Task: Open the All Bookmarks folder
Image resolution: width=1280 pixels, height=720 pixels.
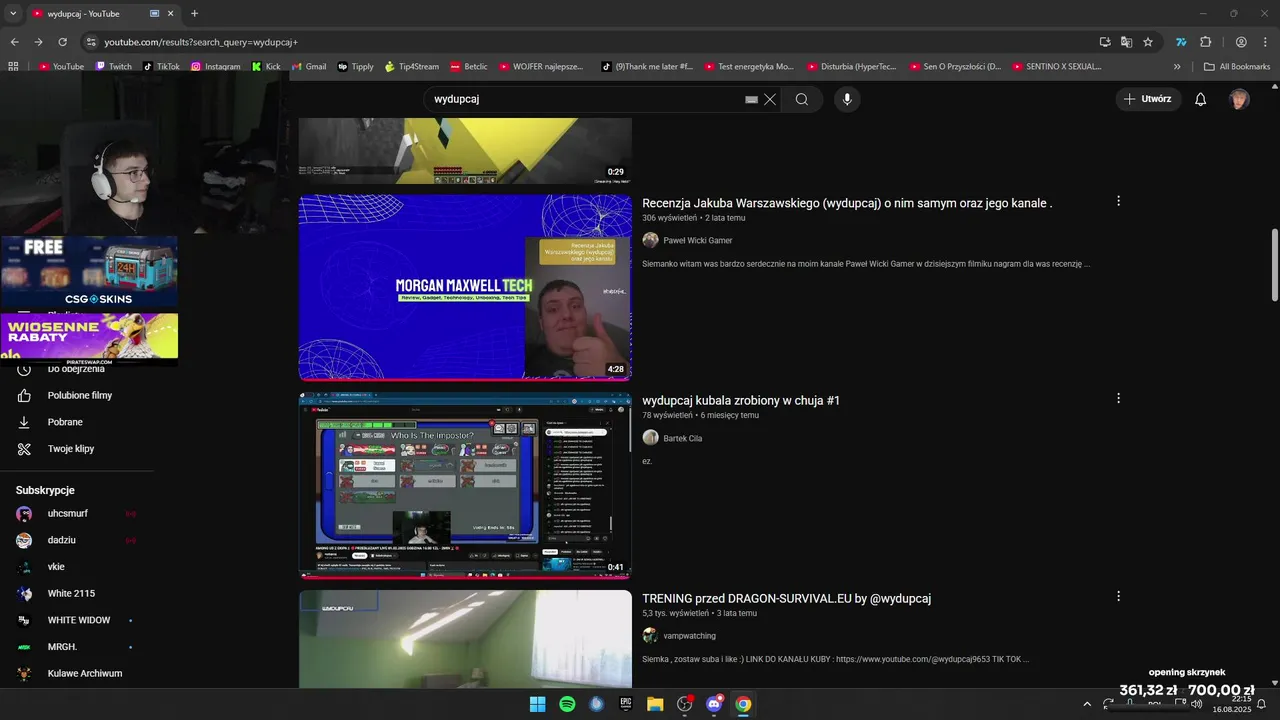Action: coord(1237,67)
